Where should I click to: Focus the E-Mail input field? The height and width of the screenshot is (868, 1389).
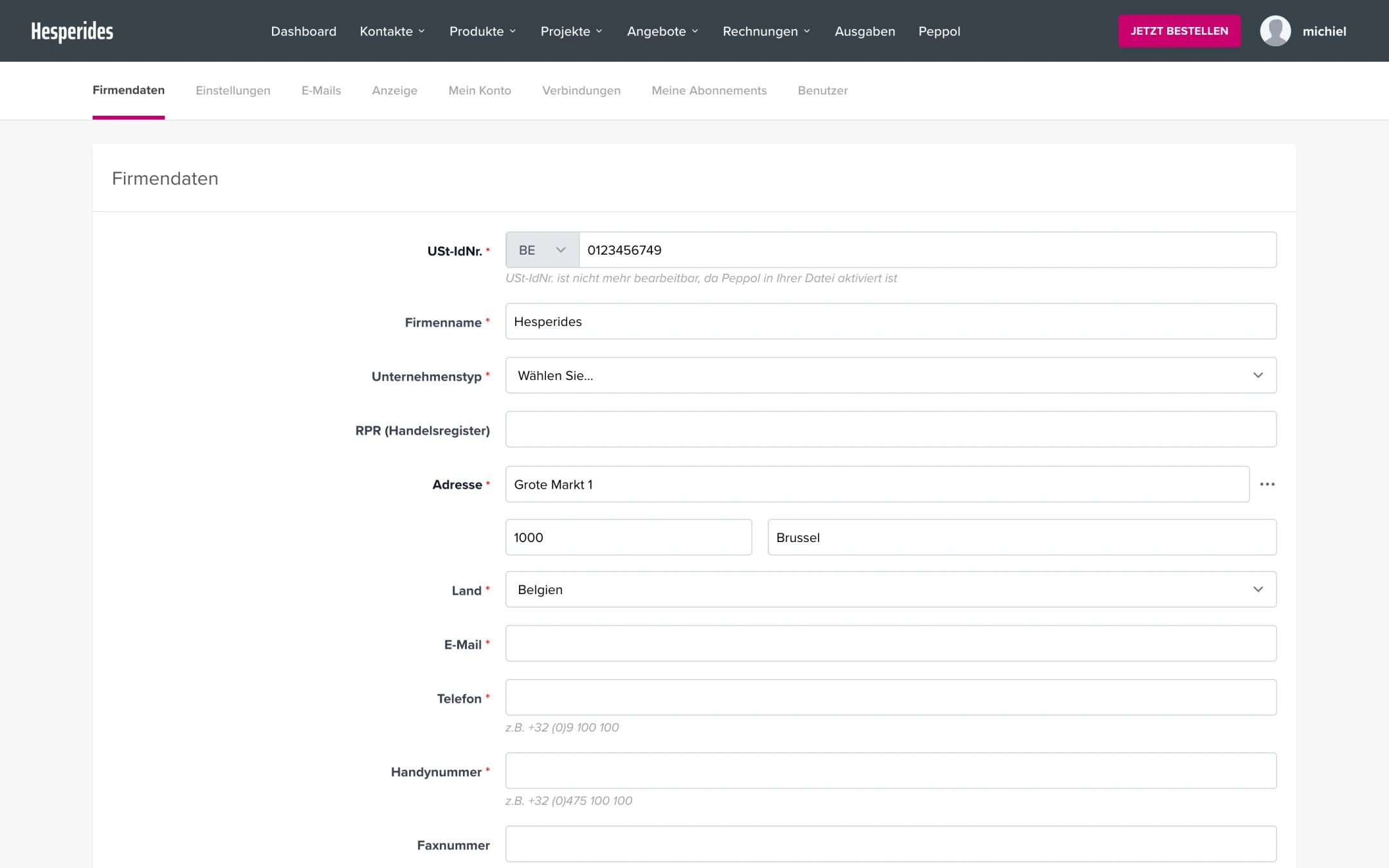click(891, 644)
